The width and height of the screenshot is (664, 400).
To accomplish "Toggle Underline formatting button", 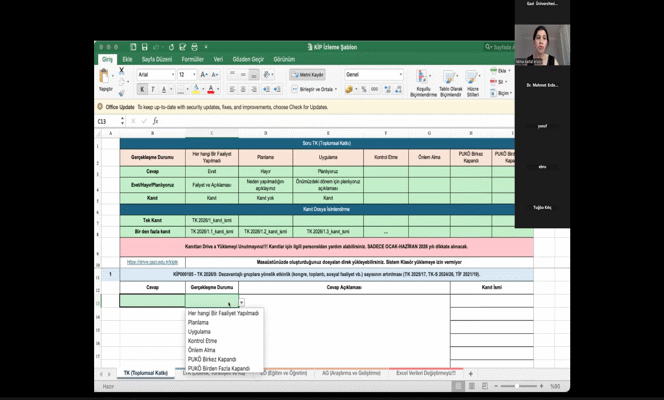I will tap(163, 89).
